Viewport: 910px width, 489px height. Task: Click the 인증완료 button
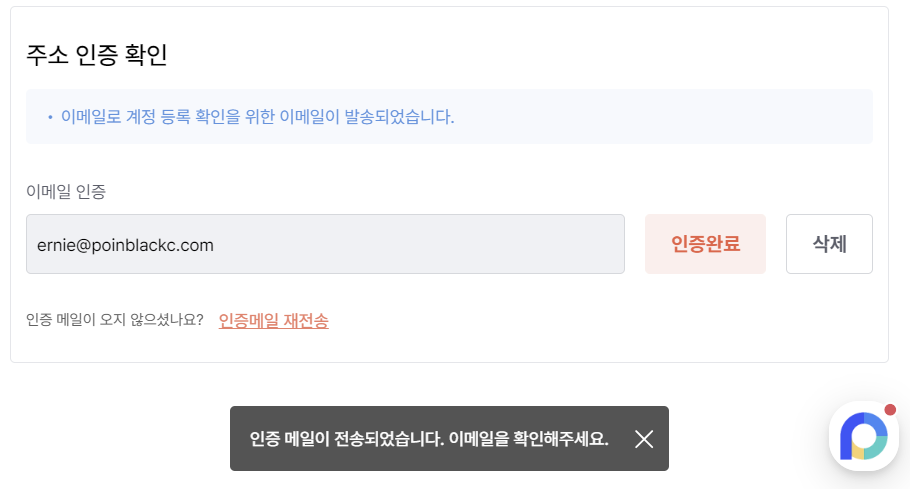[705, 244]
